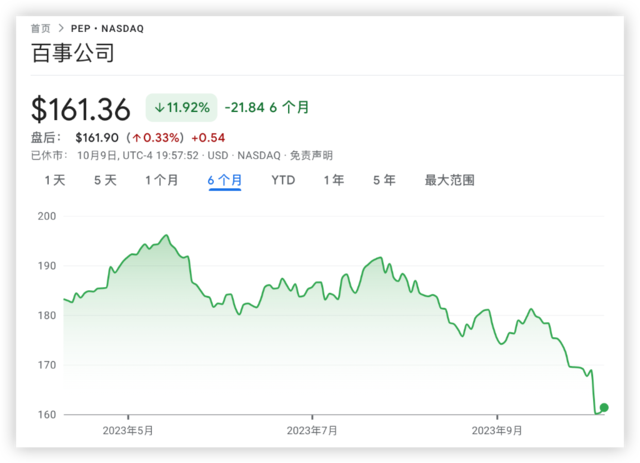Viewport: 640px width, 463px height.
Task: Select the YTD range tab
Action: (283, 180)
